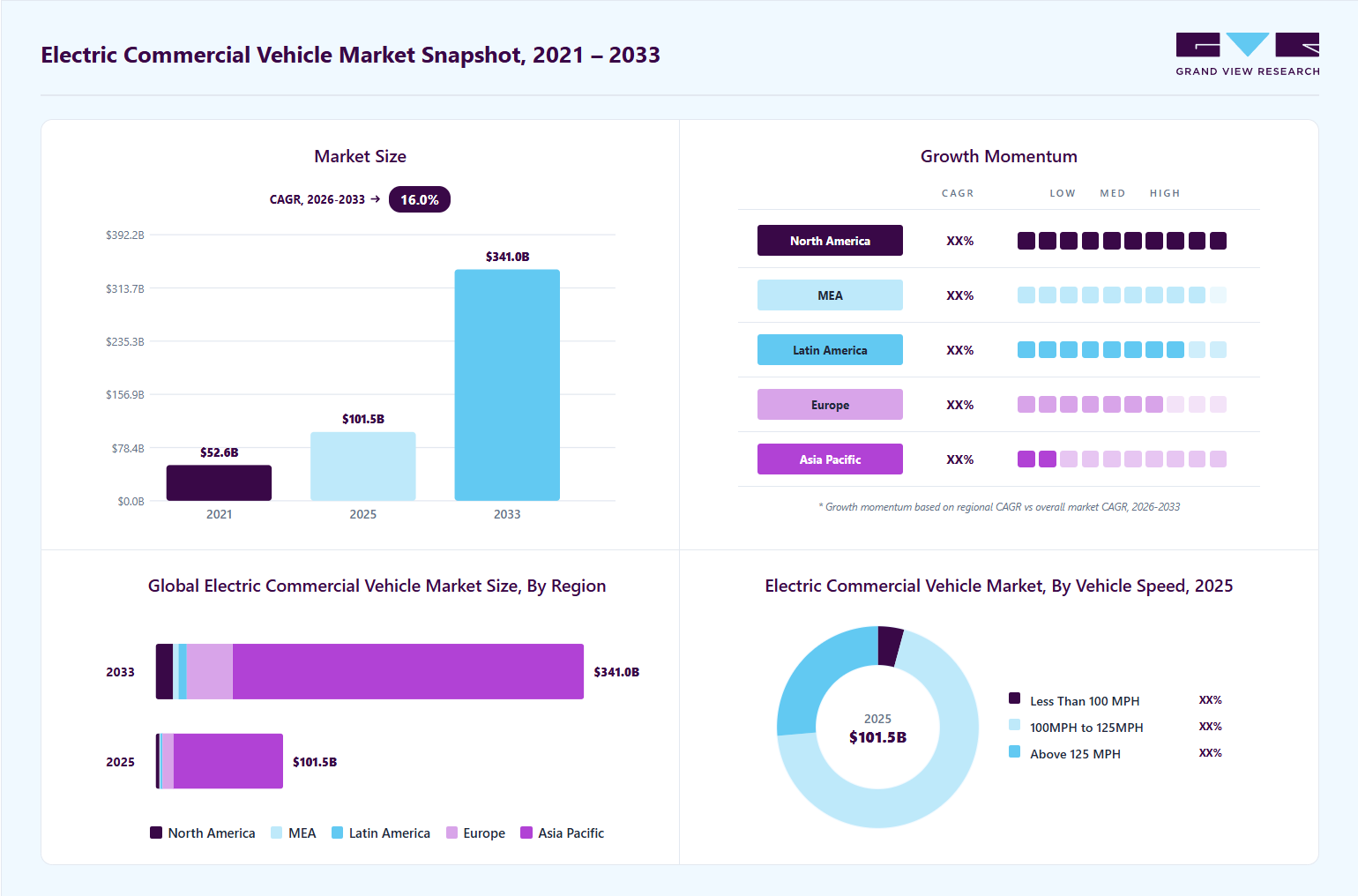
Task: Select the Market Size chart title
Action: click(x=360, y=156)
